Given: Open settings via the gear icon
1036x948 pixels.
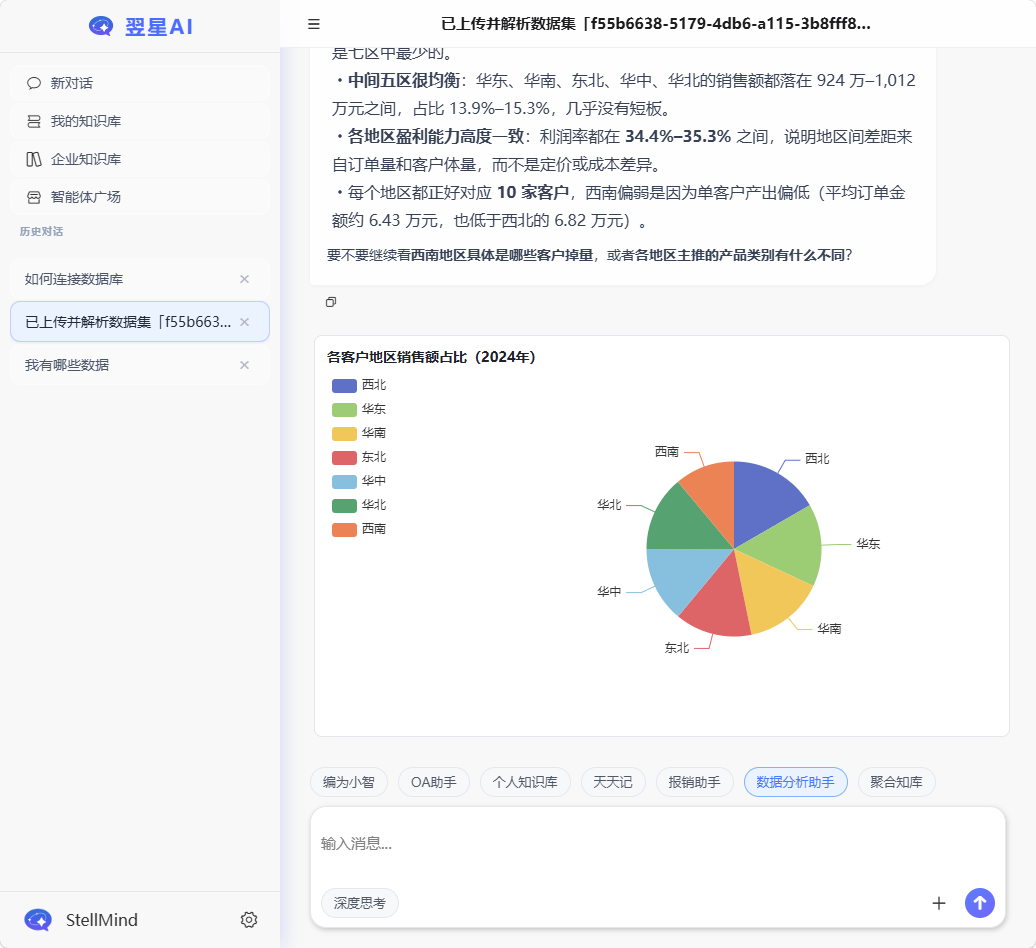Looking at the screenshot, I should pyautogui.click(x=248, y=920).
